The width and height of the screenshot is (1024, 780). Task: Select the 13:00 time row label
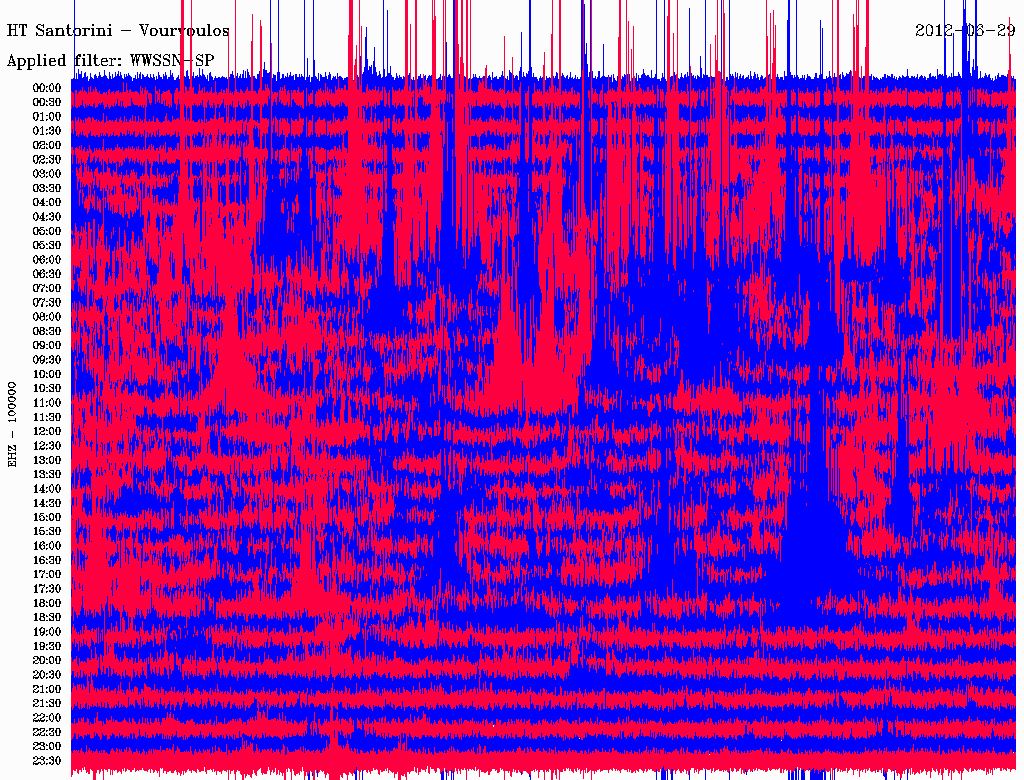point(47,460)
